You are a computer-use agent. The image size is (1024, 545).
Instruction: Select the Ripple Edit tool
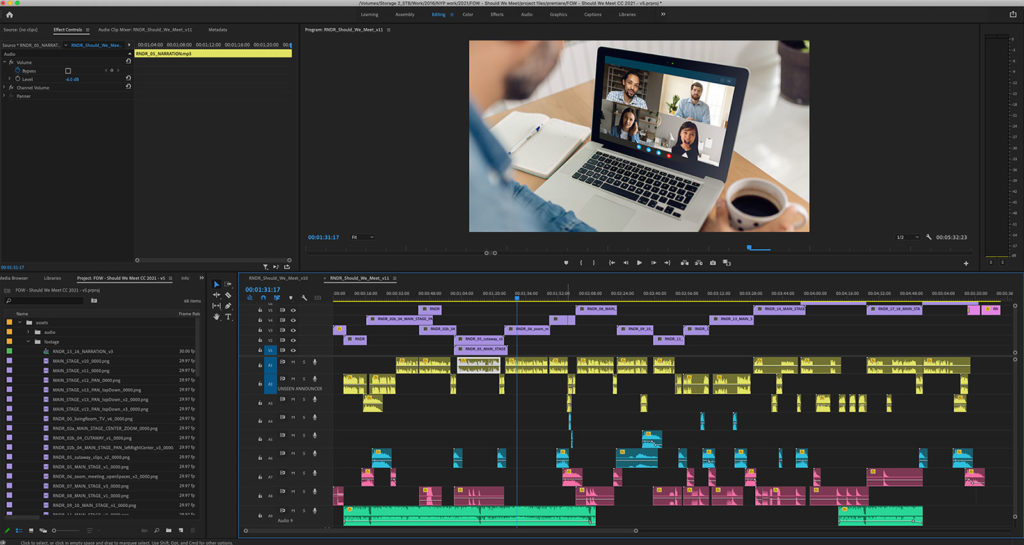pos(216,295)
